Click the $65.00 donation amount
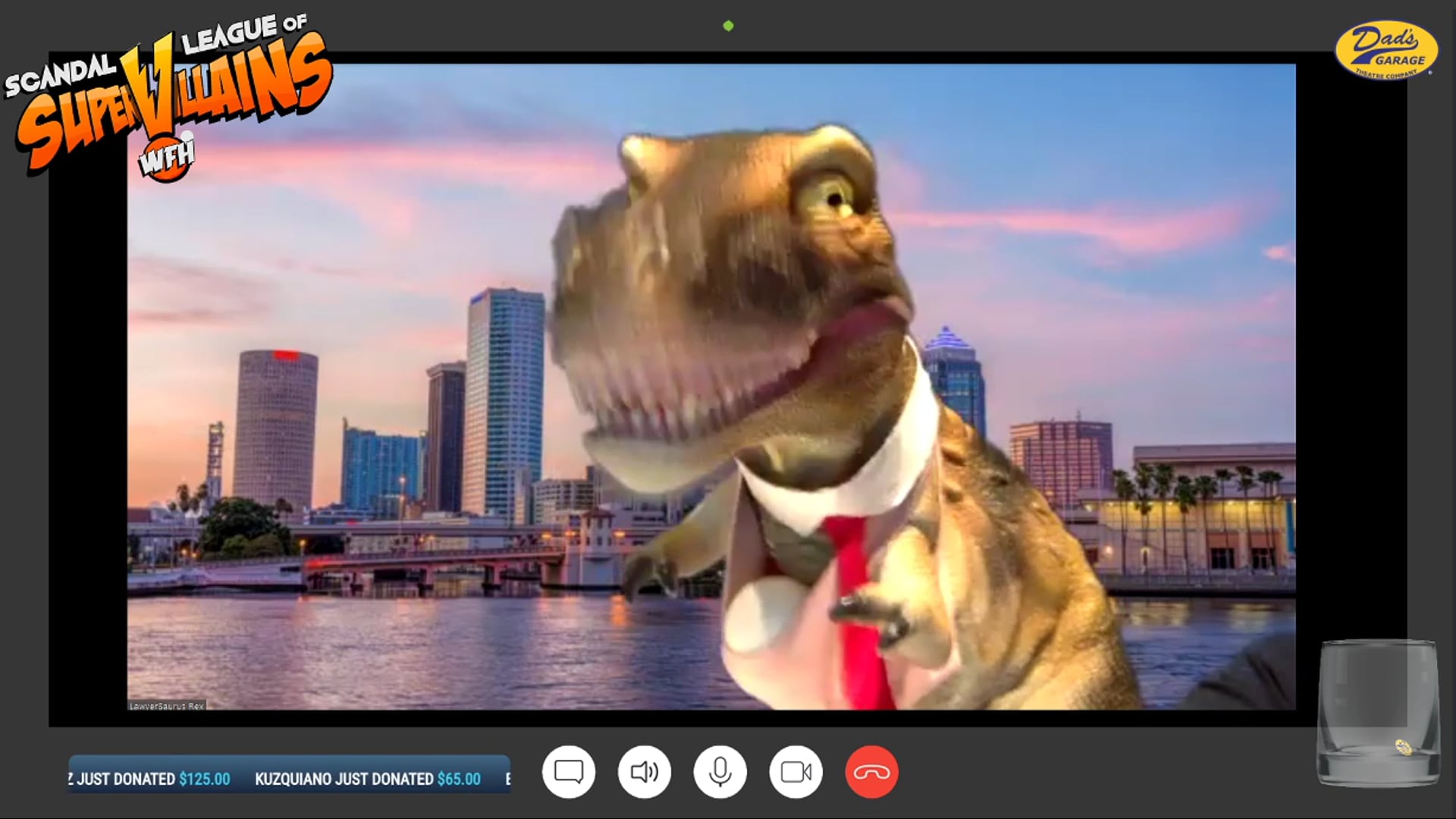1456x819 pixels. [458, 779]
